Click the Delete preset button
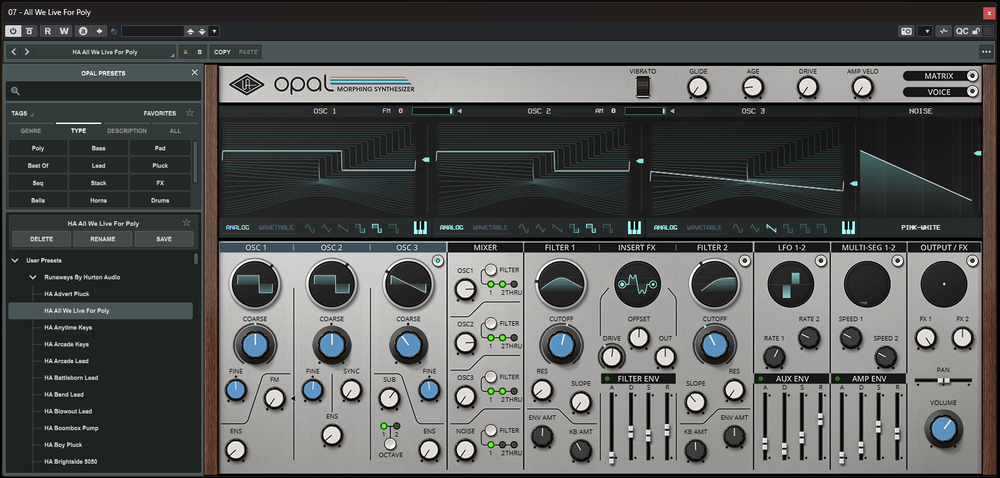 click(41, 239)
